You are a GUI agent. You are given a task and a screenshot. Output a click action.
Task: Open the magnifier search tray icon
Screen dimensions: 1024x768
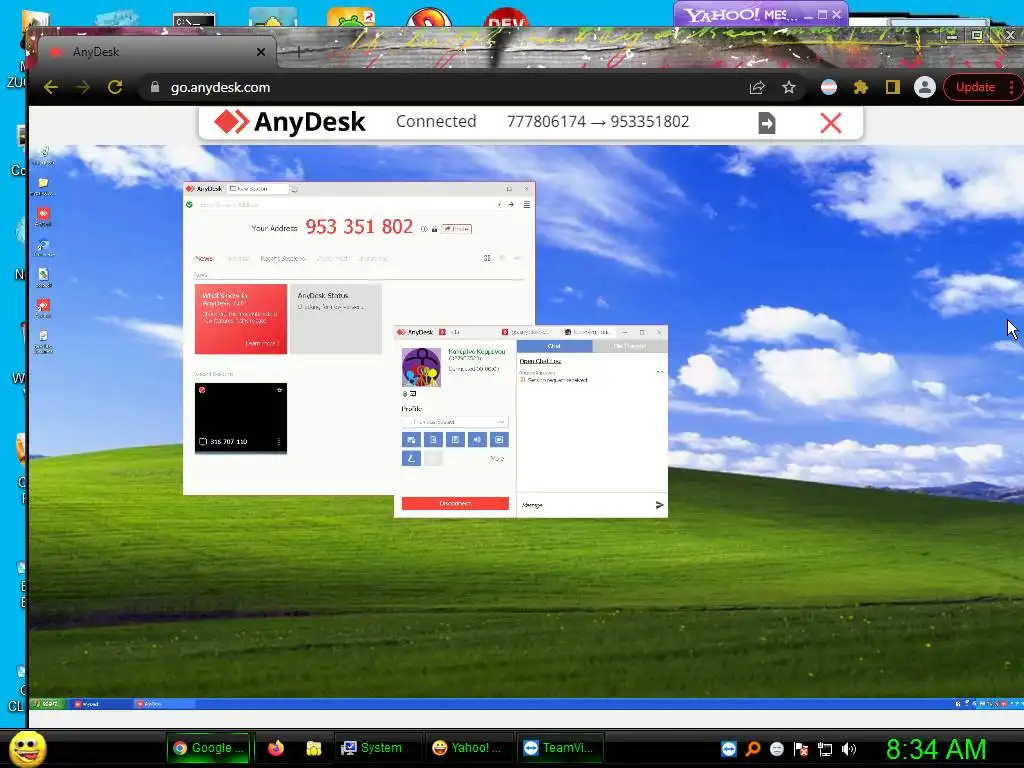coord(753,749)
